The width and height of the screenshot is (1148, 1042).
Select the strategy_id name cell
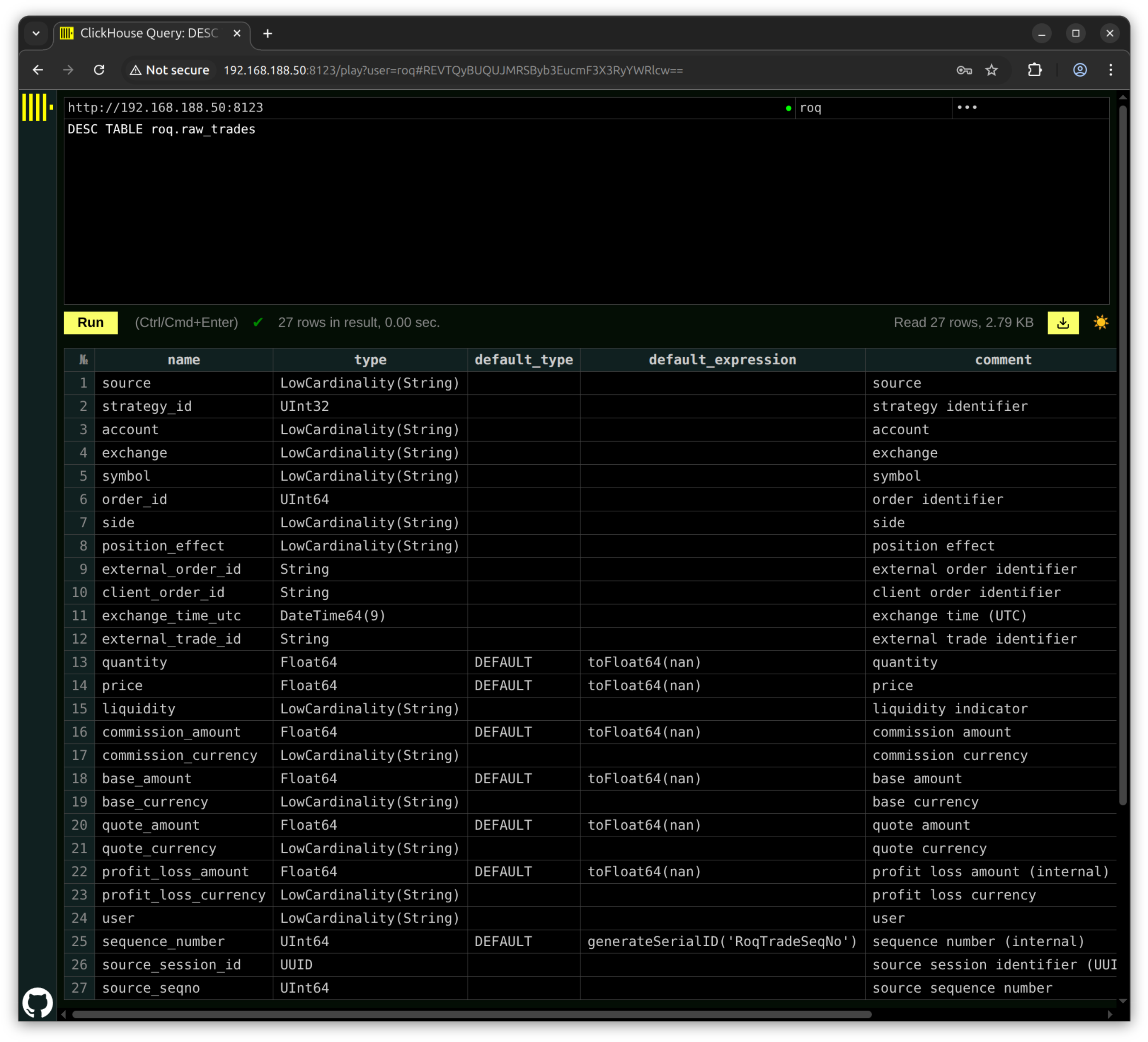[x=184, y=406]
